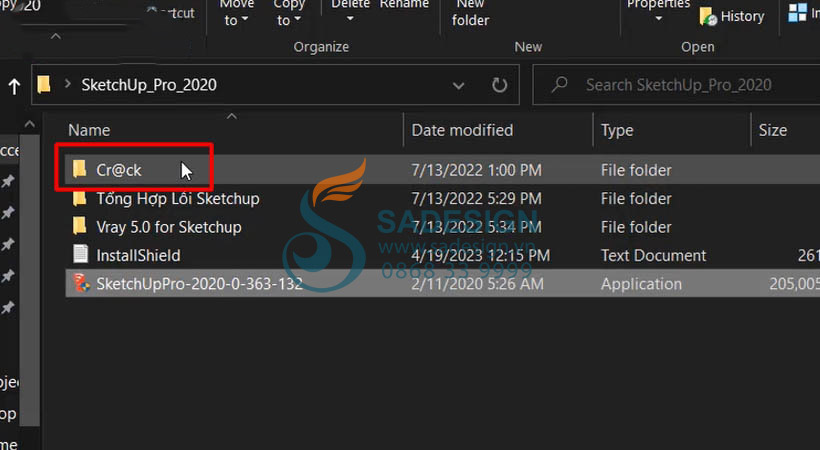Sort by the Type column header

[617, 130]
